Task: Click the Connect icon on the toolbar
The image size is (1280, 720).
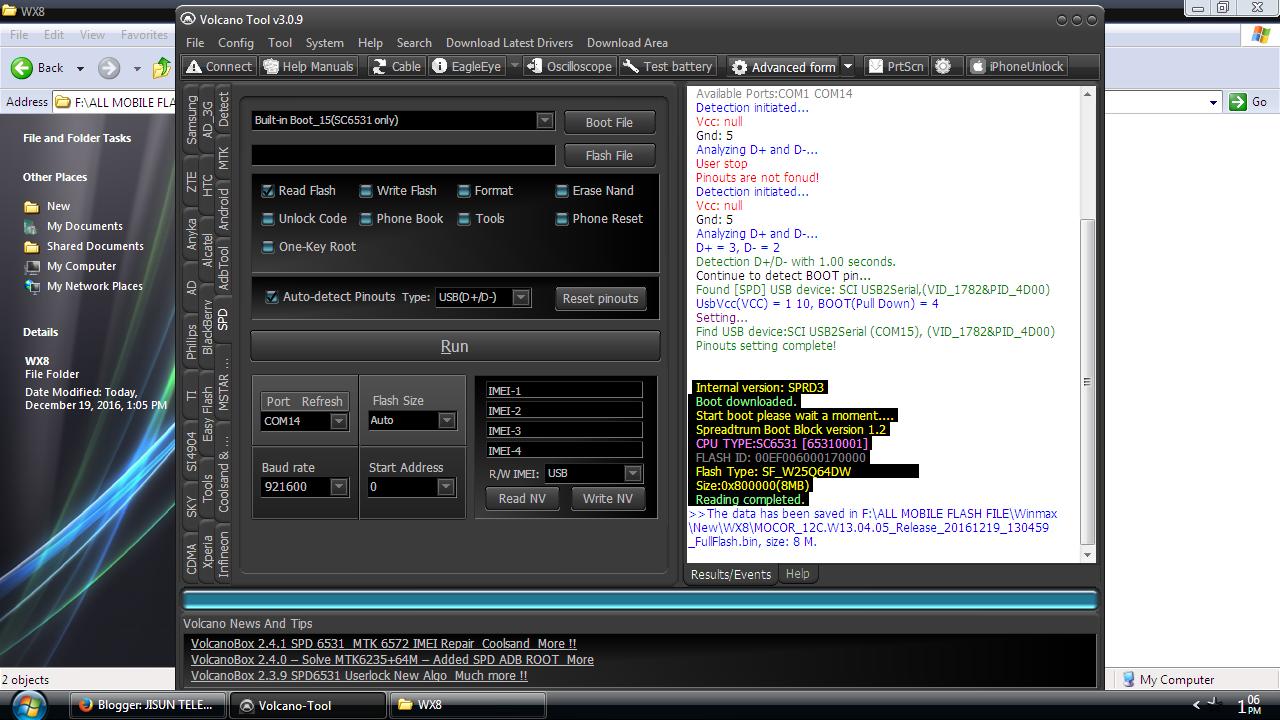Action: click(218, 66)
